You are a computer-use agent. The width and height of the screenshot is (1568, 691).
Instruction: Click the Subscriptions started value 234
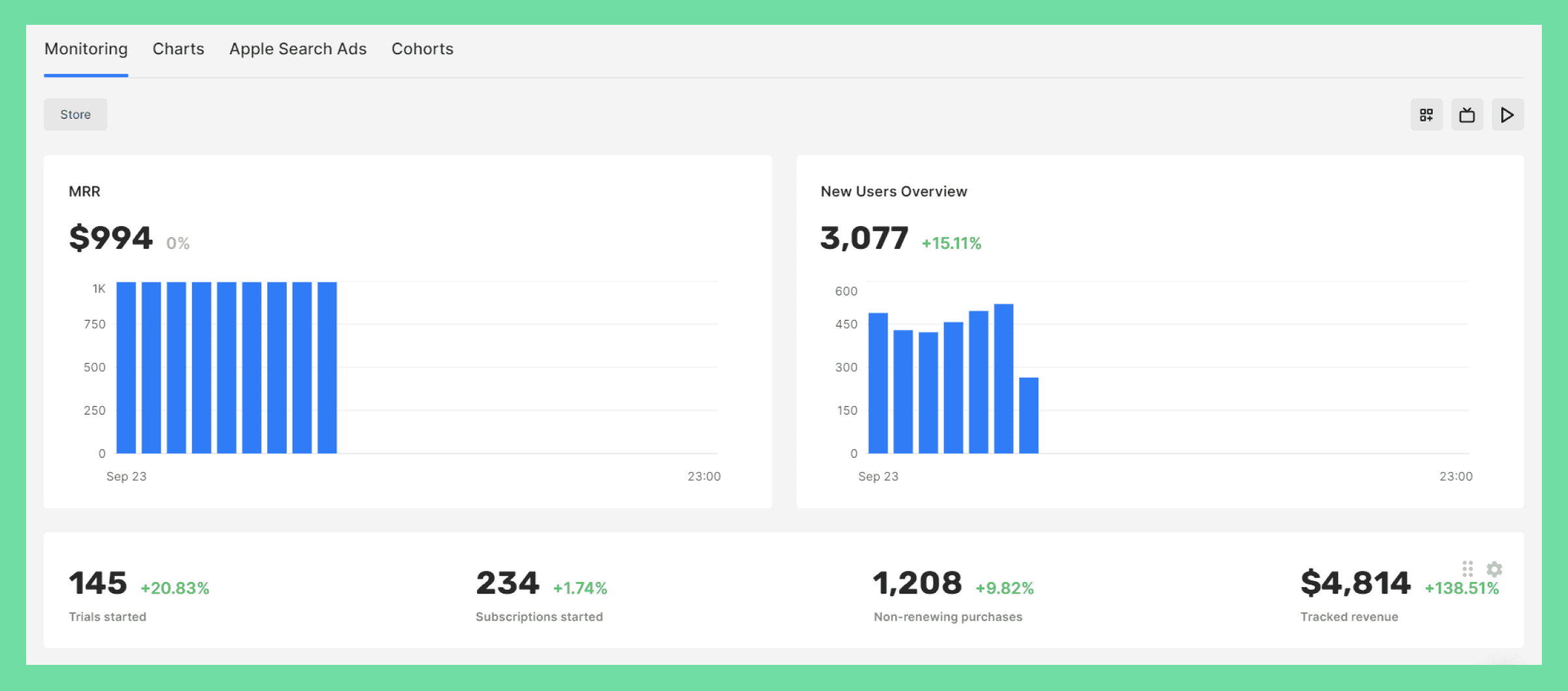(x=507, y=582)
